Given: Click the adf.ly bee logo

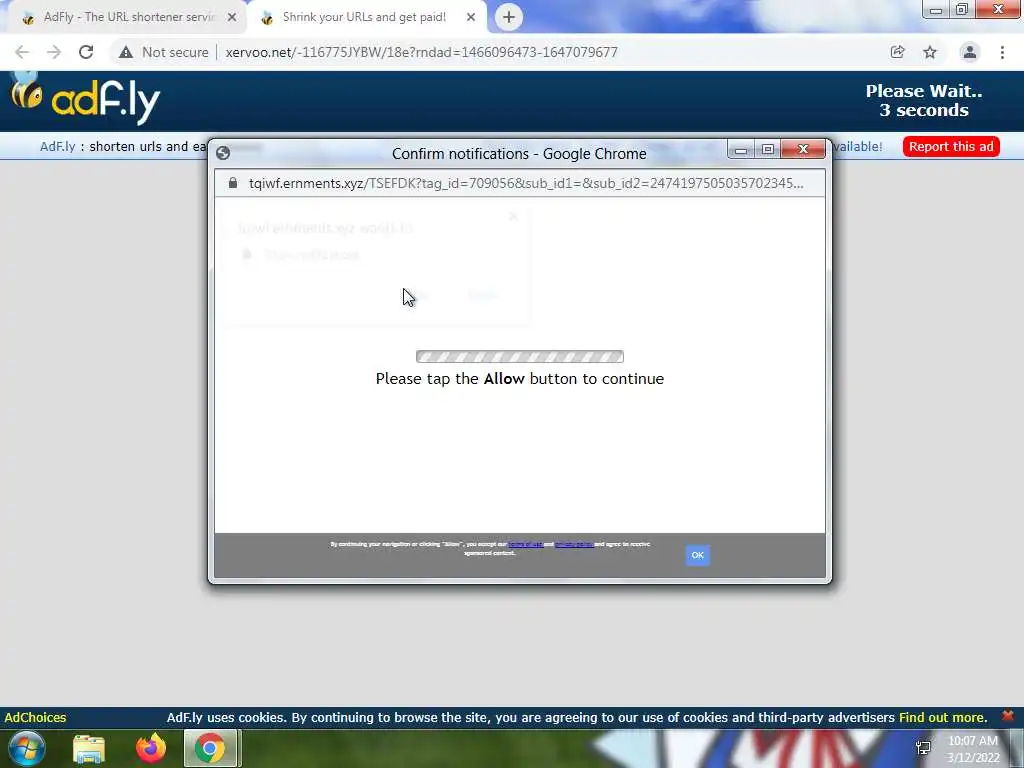Looking at the screenshot, I should click(85, 98).
